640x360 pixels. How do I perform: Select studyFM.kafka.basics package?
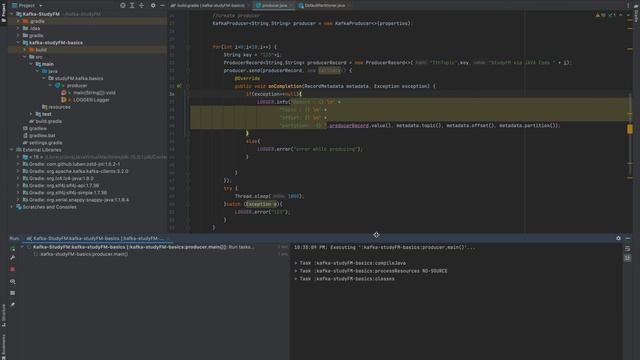click(x=76, y=78)
